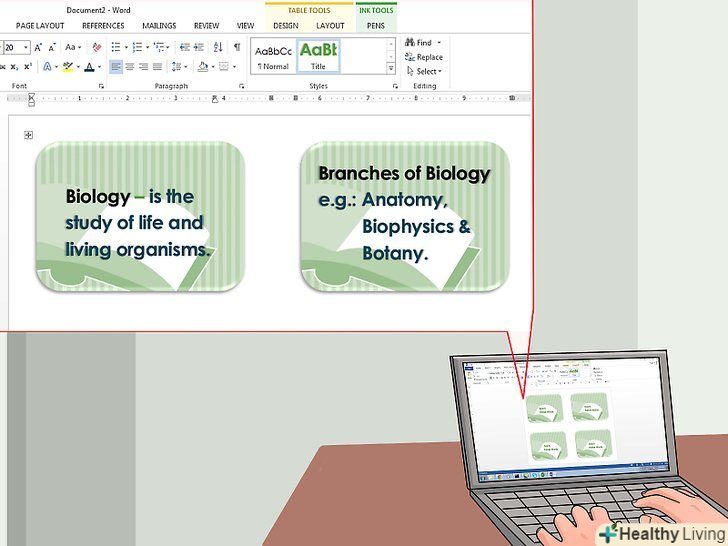Screen dimensions: 728x546
Task: Click the Shrink Font icon
Action: pyautogui.click(x=52, y=47)
